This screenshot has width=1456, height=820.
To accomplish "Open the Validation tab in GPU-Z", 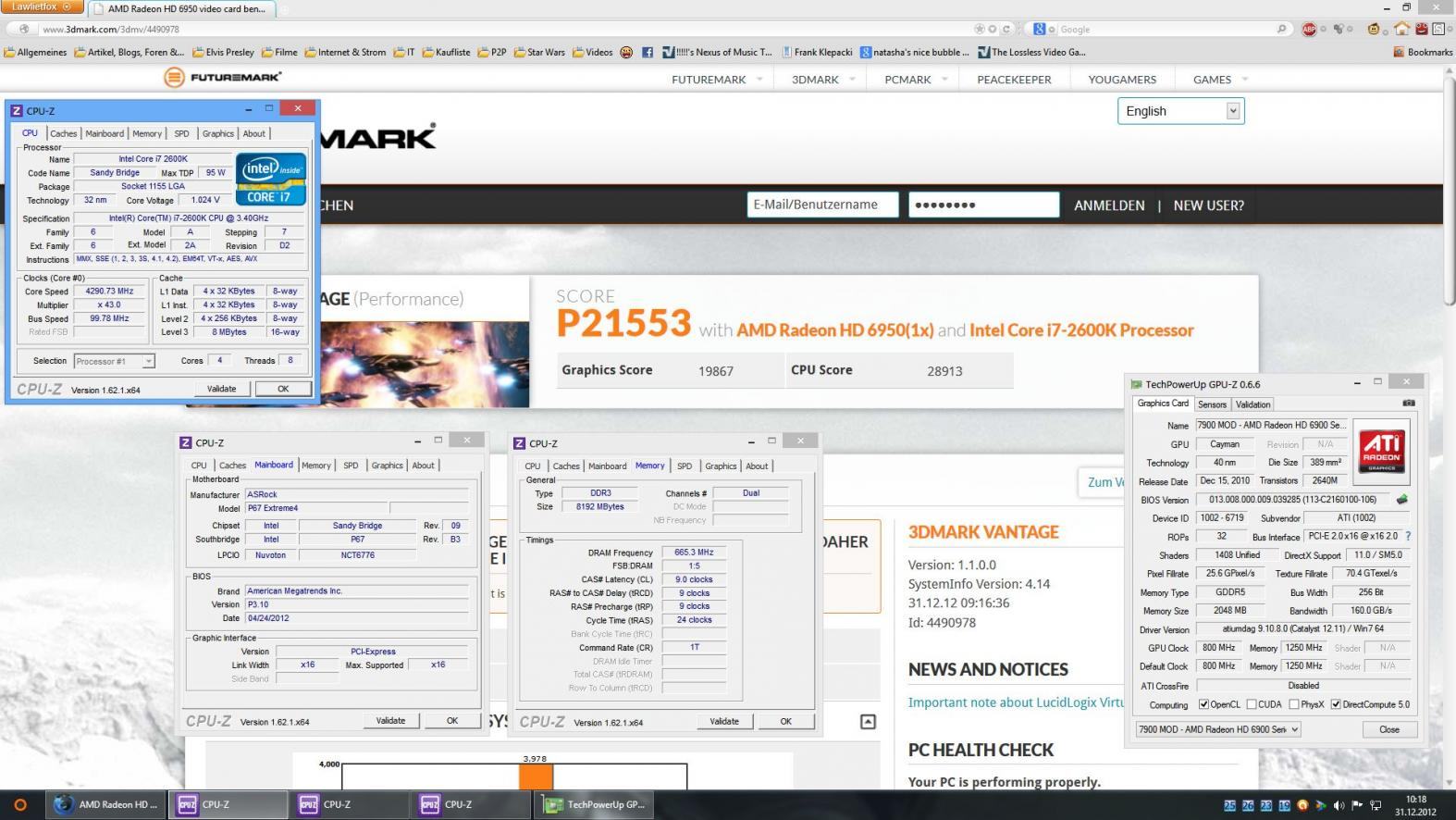I will (1252, 404).
